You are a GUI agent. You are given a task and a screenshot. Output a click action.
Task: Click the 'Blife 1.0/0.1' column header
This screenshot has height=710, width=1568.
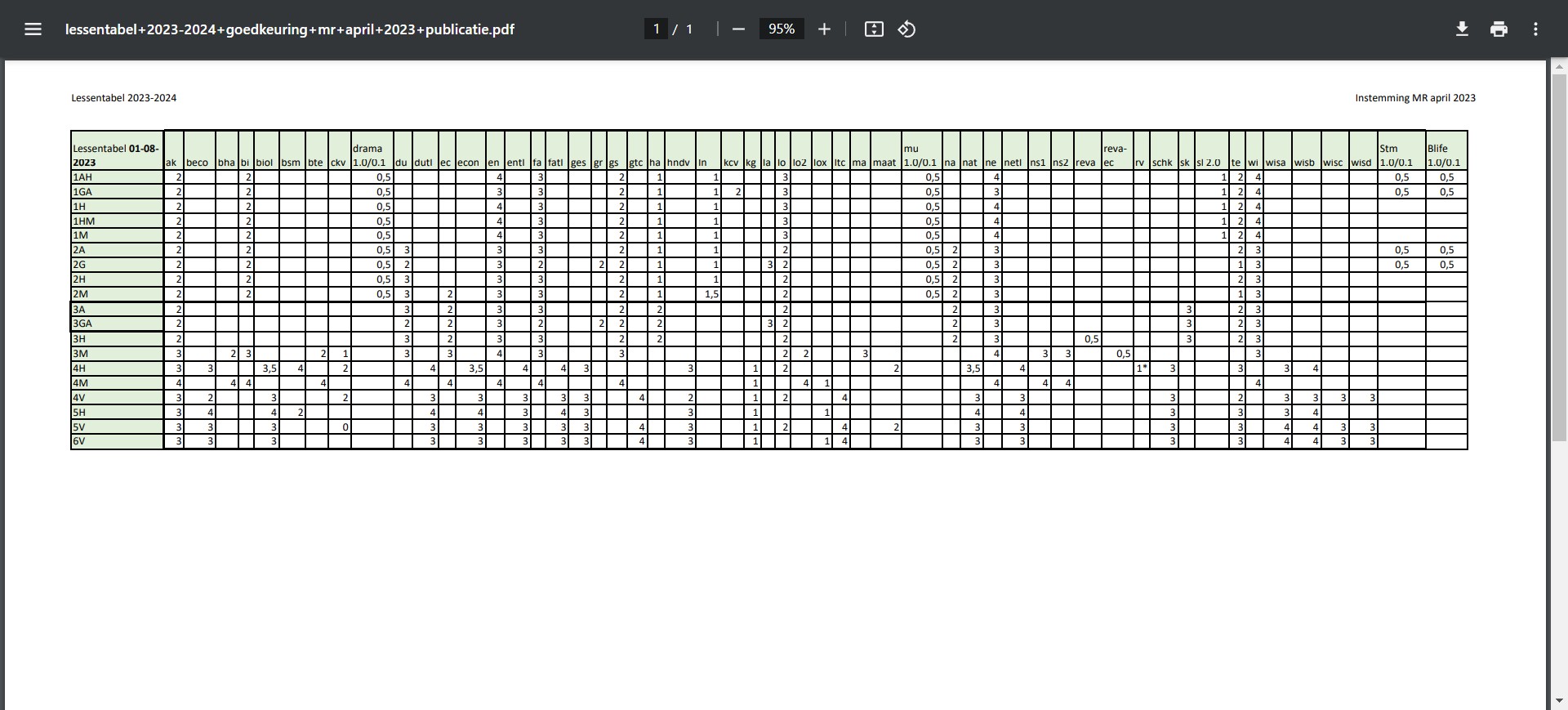(x=1446, y=150)
